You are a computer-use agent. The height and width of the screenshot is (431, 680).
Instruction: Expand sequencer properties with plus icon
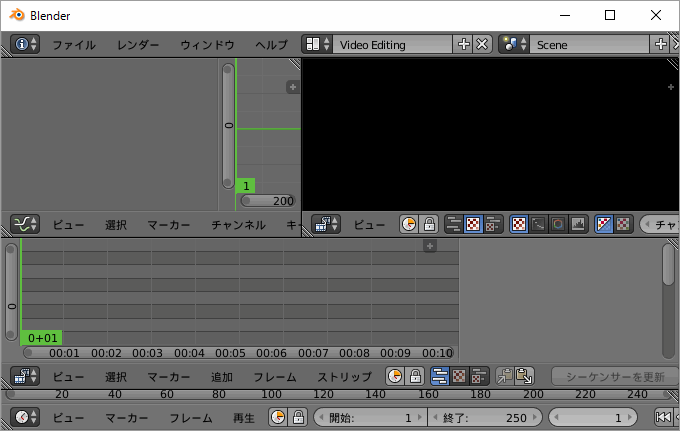click(x=430, y=246)
